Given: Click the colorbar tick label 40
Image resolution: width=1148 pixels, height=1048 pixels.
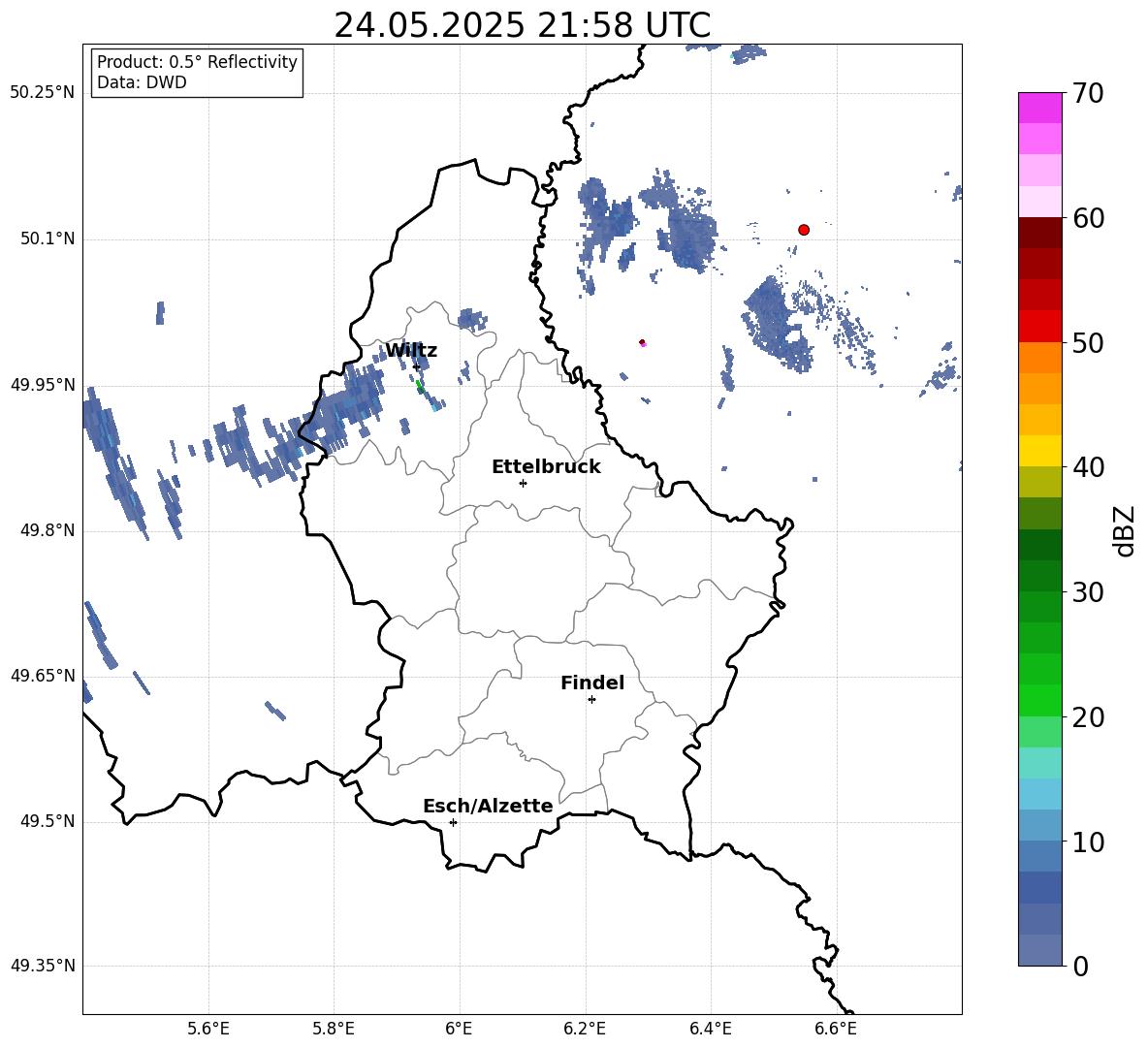Looking at the screenshot, I should pos(1088,467).
